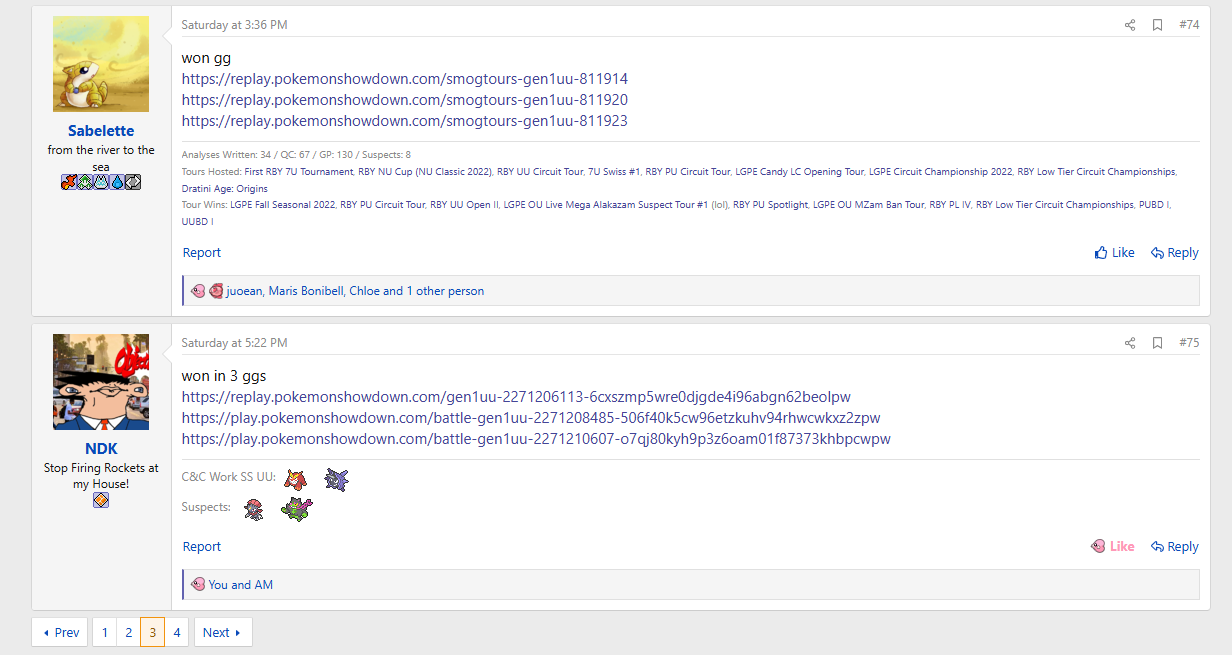
Task: Open NDK's avatar image
Action: [x=101, y=382]
